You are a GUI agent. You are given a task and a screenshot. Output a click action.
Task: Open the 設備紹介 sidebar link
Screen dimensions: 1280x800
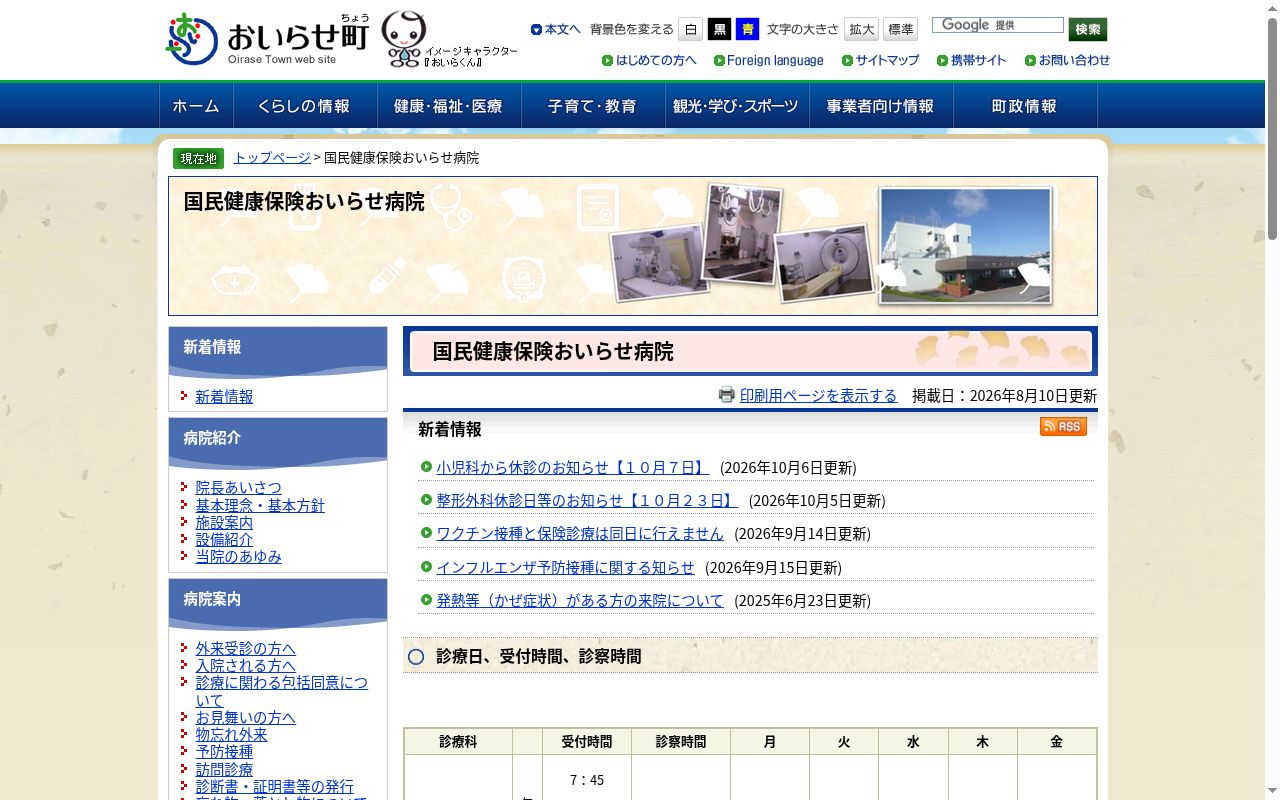(x=224, y=539)
